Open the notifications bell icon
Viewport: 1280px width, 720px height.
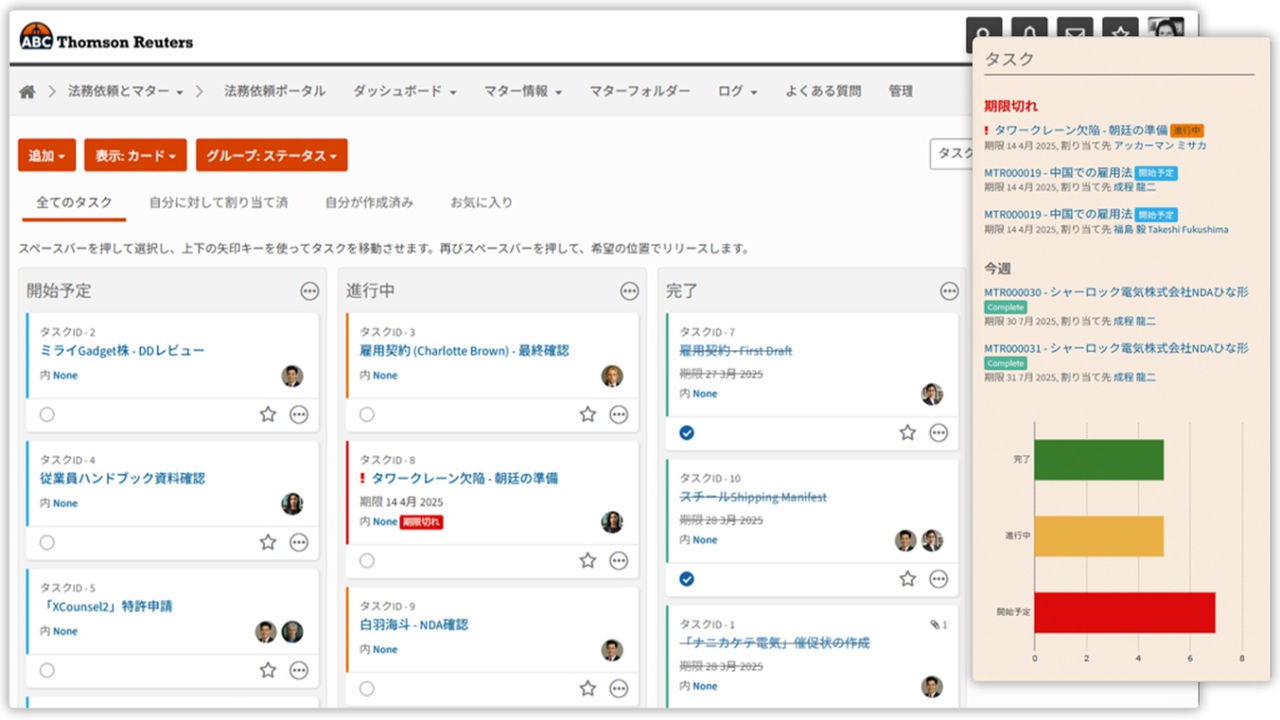point(1030,31)
